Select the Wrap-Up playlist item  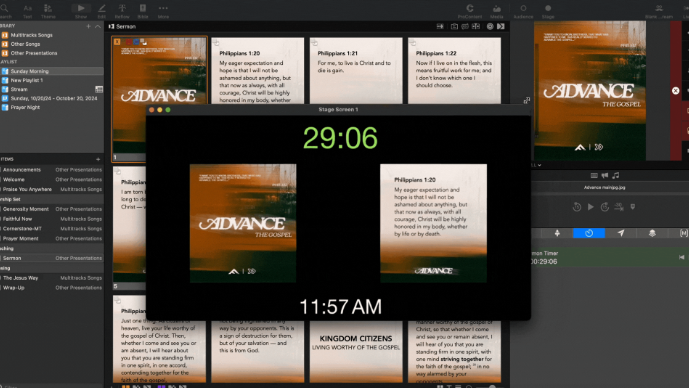tap(52, 287)
